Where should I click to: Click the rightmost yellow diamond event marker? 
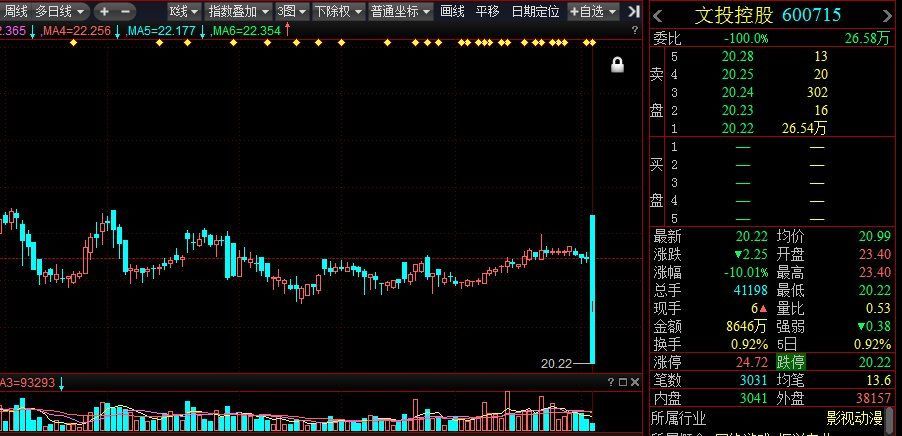point(593,43)
